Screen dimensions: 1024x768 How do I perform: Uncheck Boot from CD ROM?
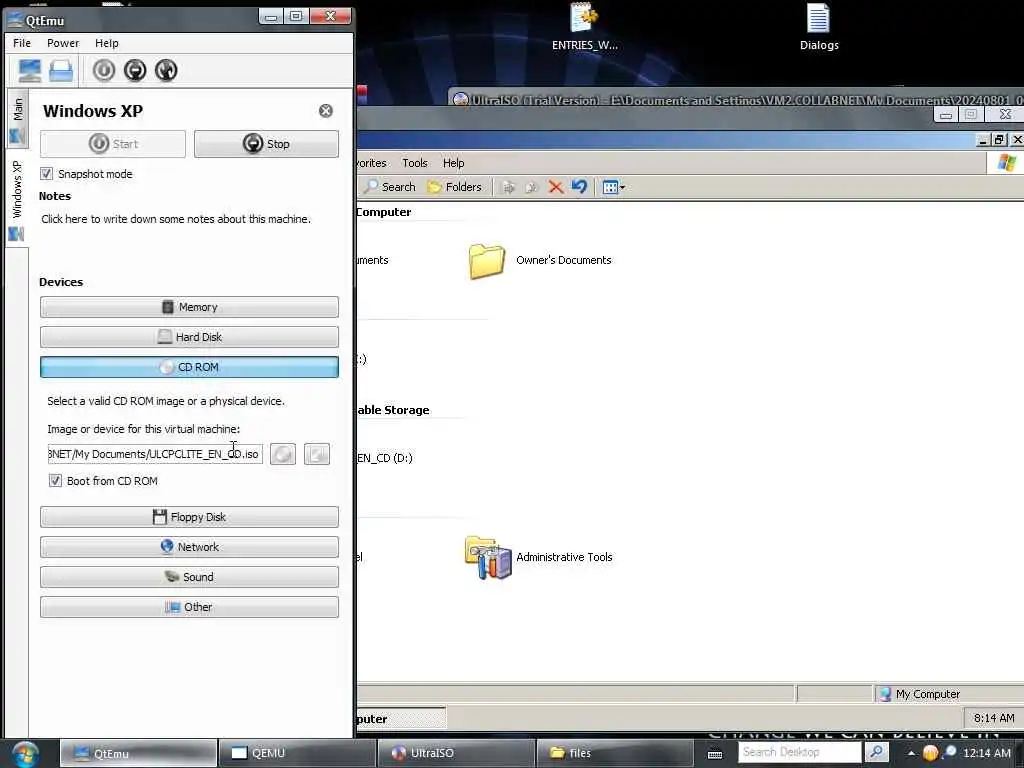pyautogui.click(x=56, y=481)
